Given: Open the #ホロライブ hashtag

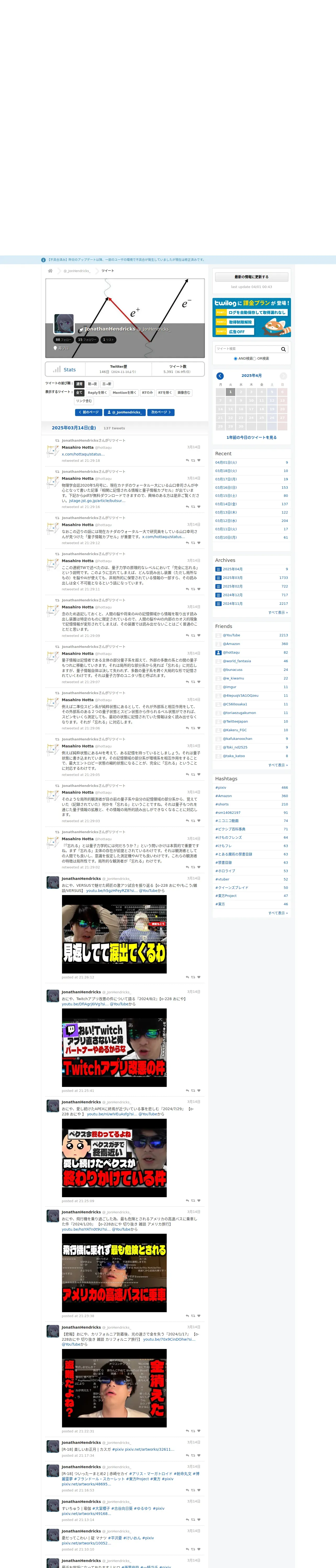Looking at the screenshot, I should click(x=225, y=871).
